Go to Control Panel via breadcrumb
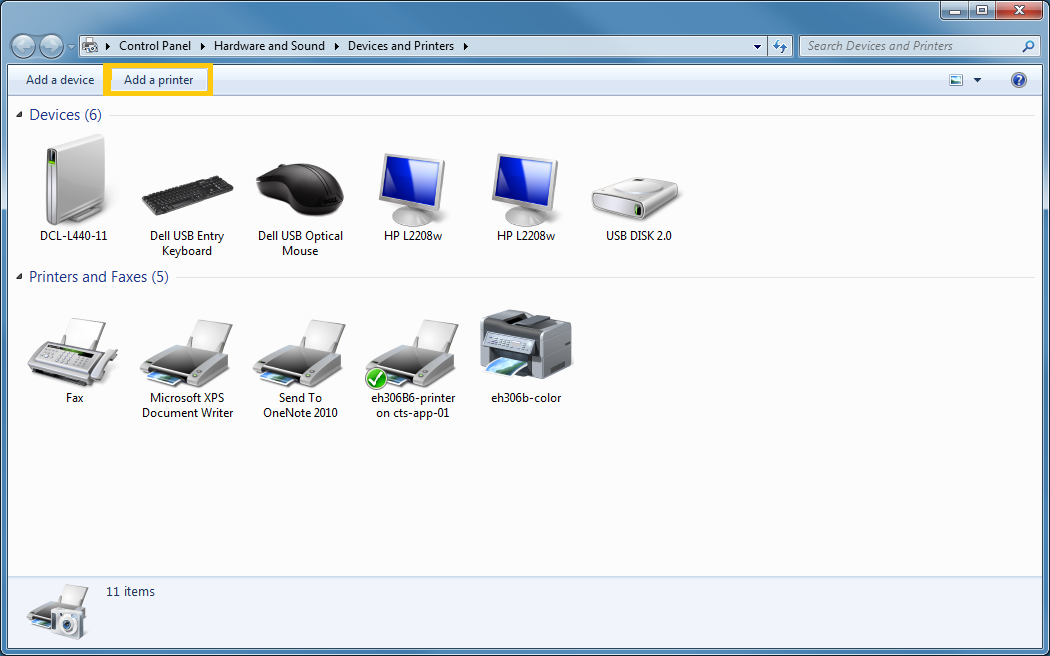 tap(155, 45)
